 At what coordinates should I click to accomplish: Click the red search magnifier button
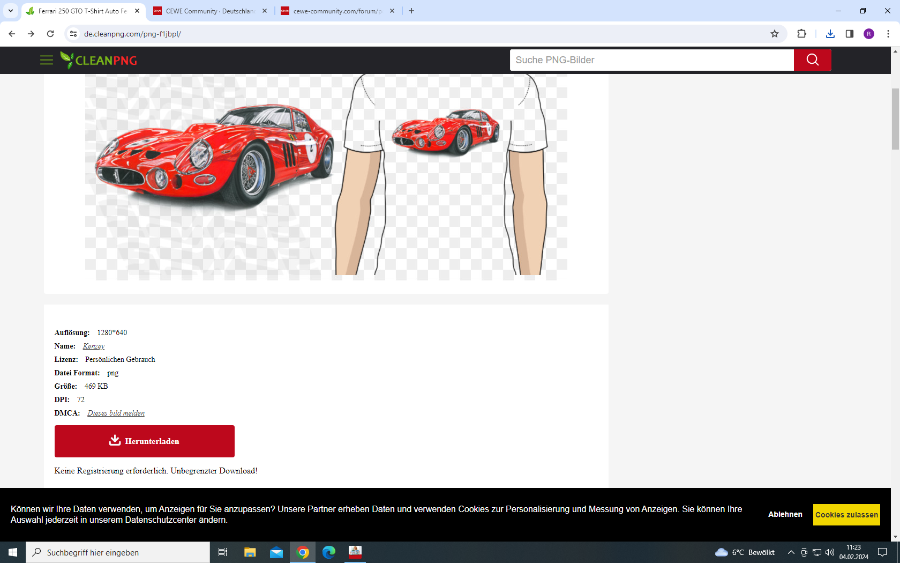pos(812,60)
